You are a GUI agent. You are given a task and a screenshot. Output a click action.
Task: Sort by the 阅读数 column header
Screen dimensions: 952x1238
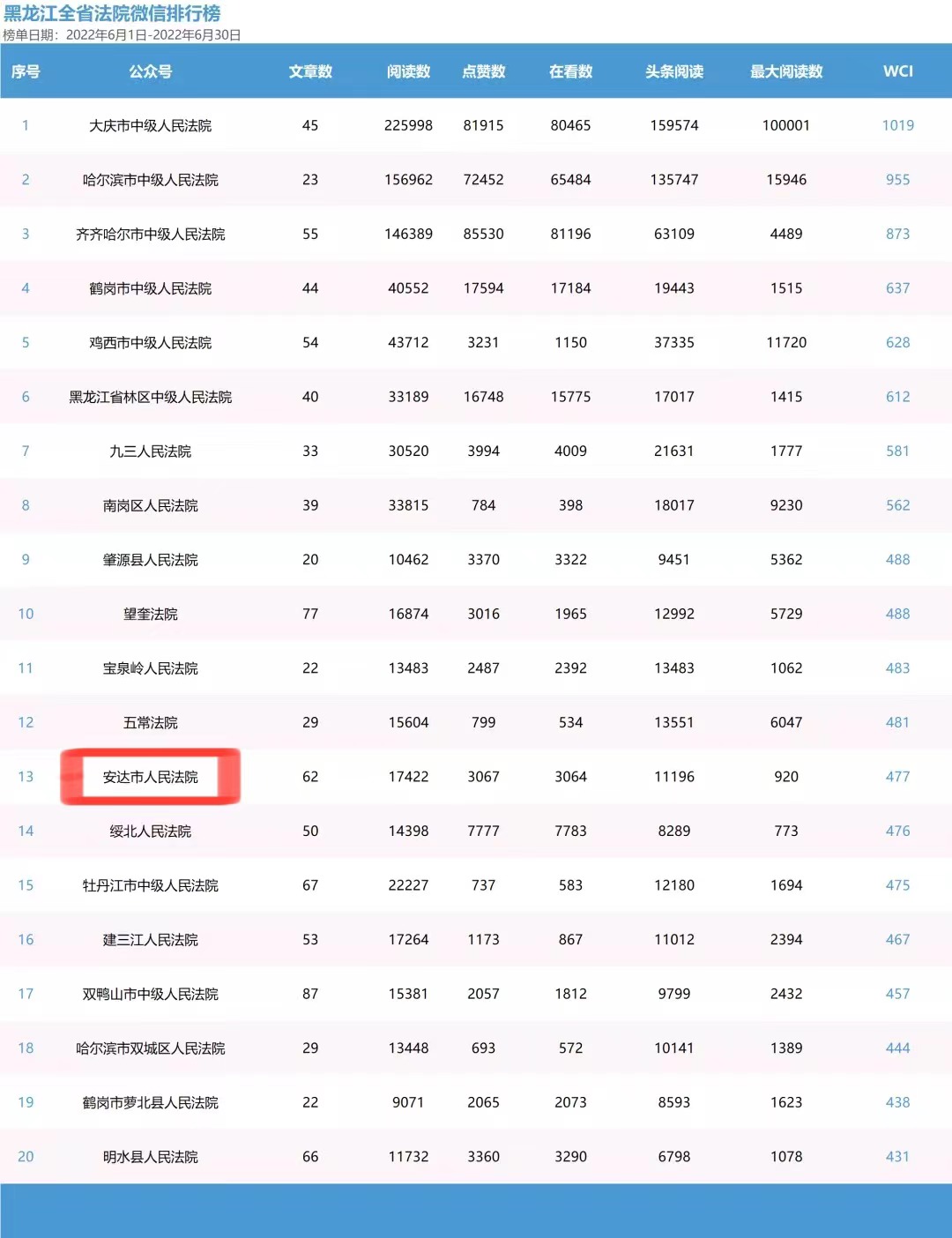click(408, 71)
